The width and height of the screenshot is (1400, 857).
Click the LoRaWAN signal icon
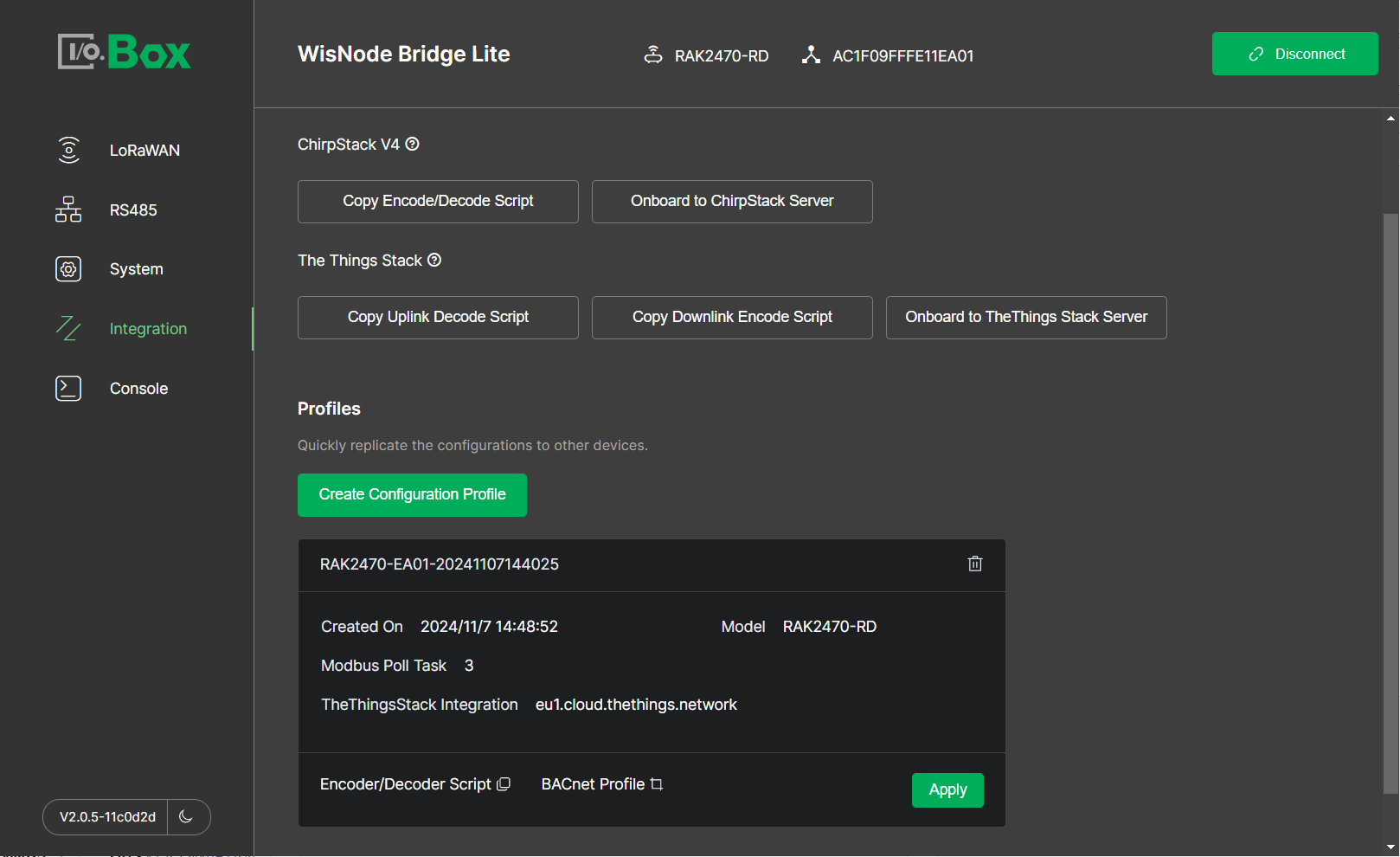pos(68,150)
